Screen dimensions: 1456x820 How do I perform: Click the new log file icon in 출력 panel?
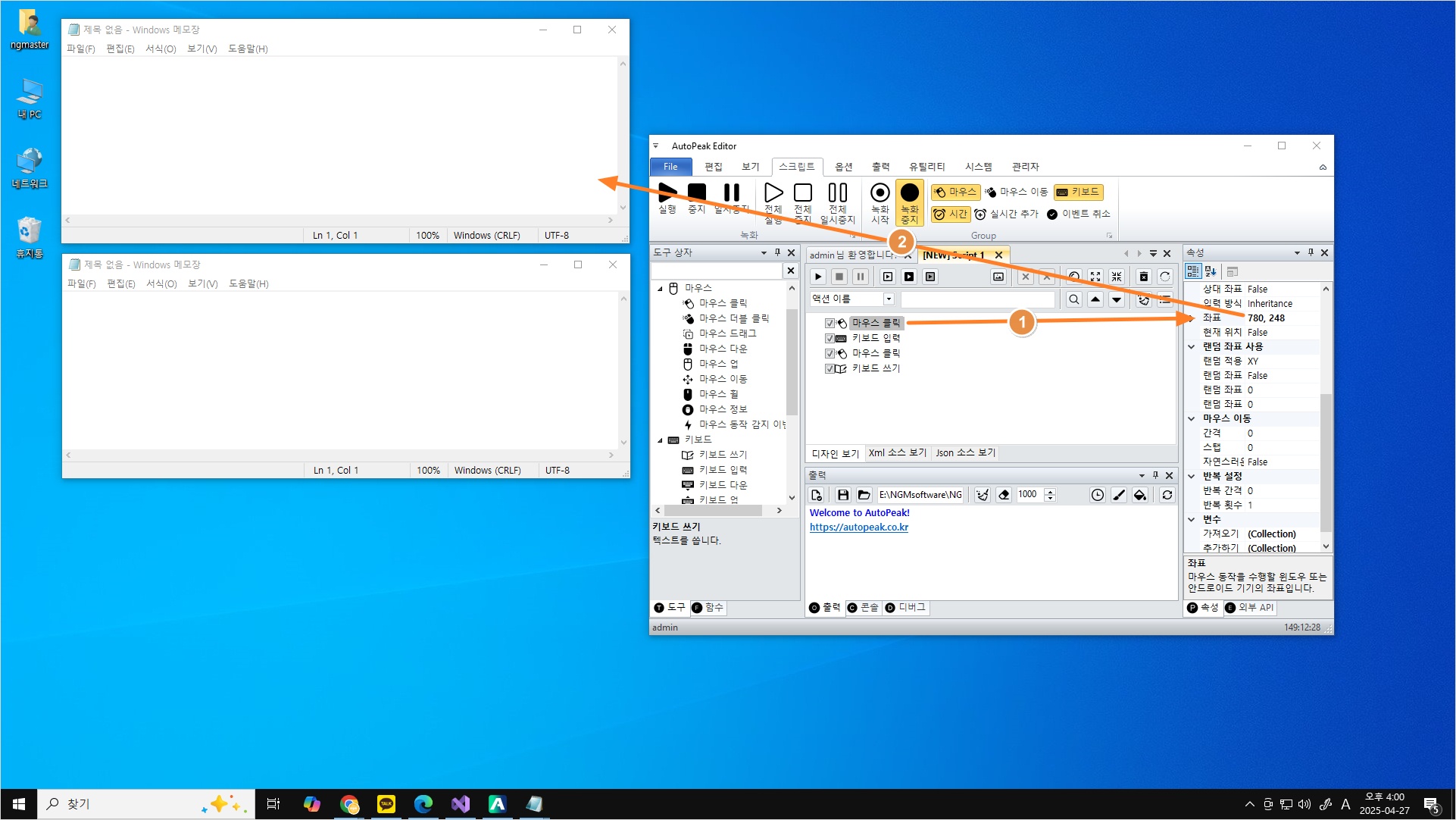(x=817, y=495)
